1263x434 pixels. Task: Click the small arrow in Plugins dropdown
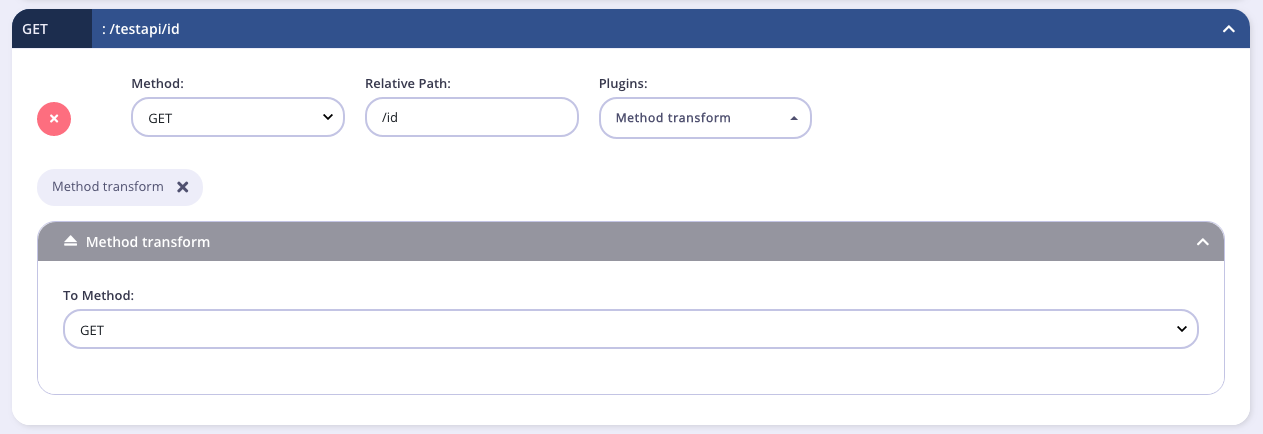[794, 118]
